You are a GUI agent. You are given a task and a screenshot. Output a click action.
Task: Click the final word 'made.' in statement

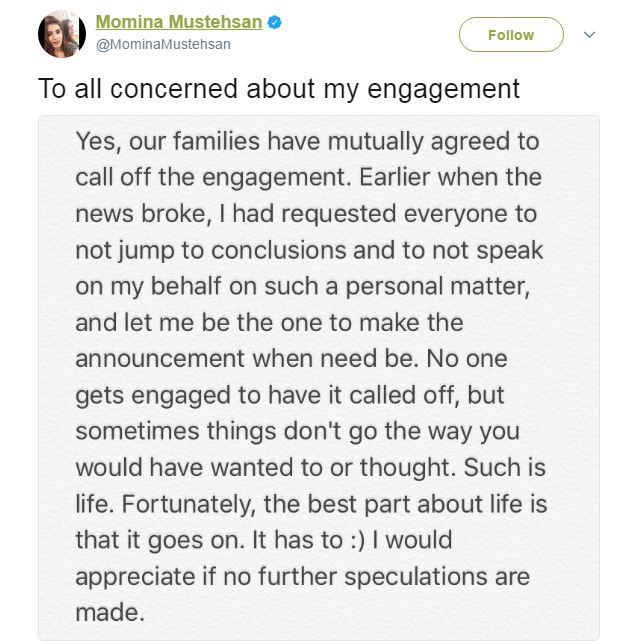pyautogui.click(x=110, y=613)
